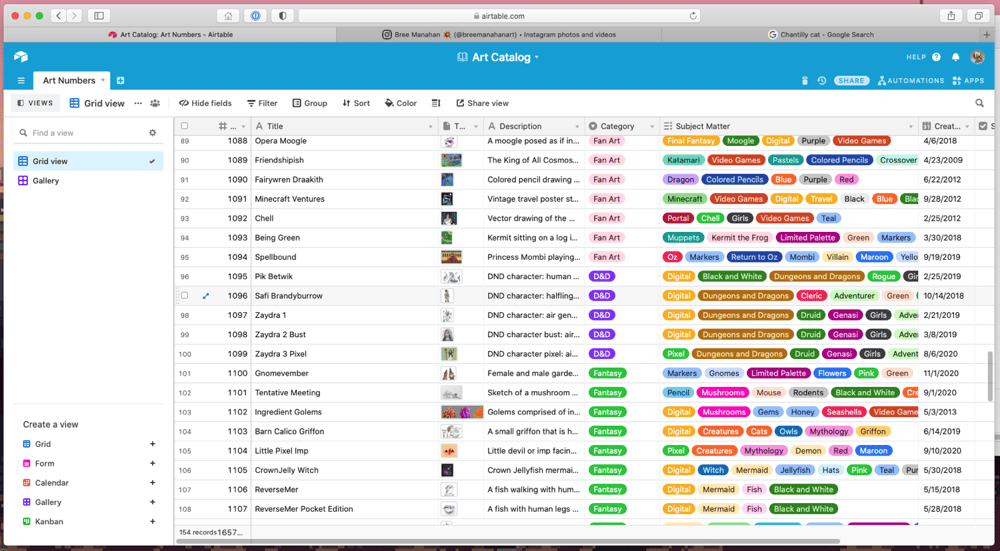Screen dimensions: 1000x551
Task: Open the Sort button
Action: tap(356, 103)
